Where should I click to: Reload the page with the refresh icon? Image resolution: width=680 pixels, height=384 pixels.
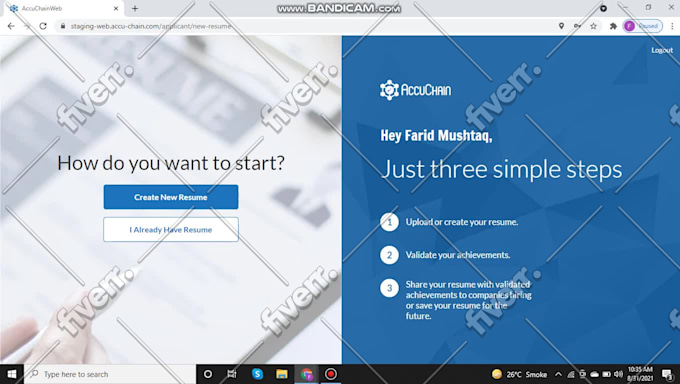[x=43, y=26]
